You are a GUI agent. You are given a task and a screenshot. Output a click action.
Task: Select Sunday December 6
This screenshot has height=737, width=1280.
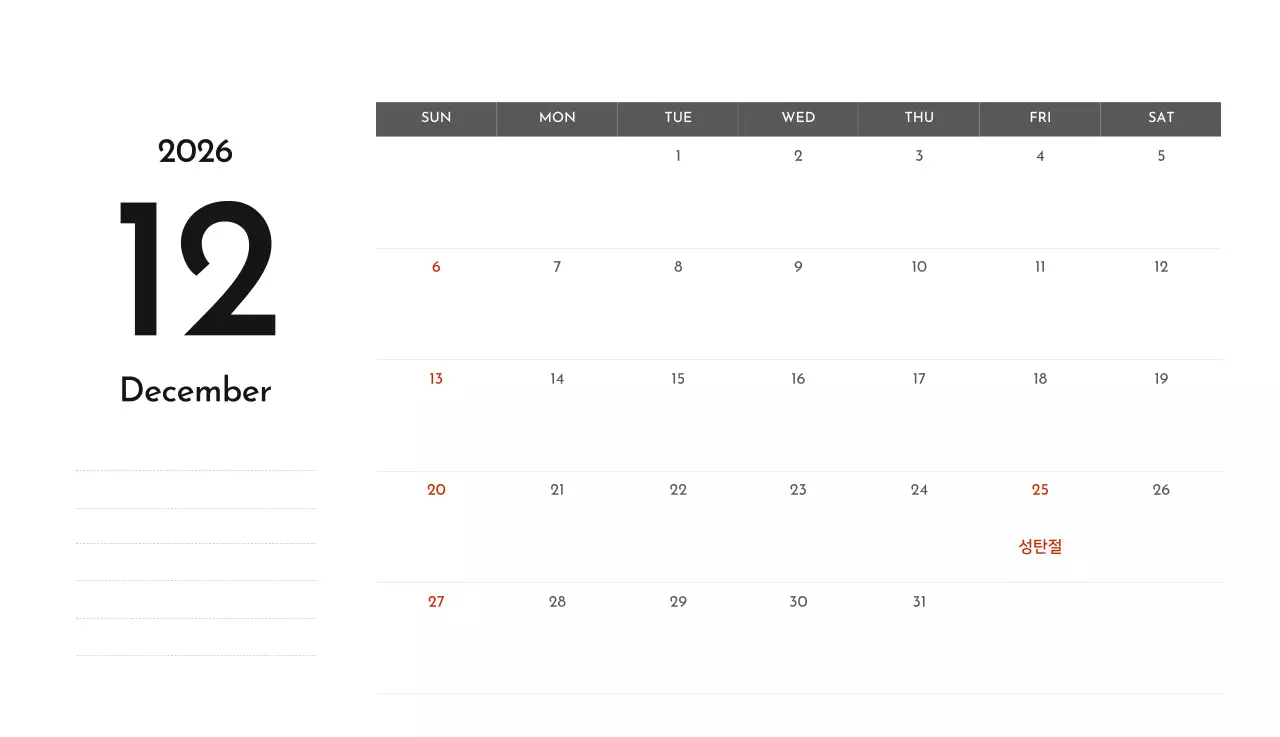coord(436,267)
